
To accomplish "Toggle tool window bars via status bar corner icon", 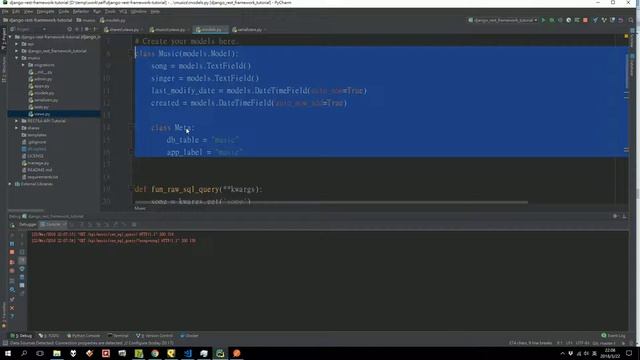I will (4, 343).
